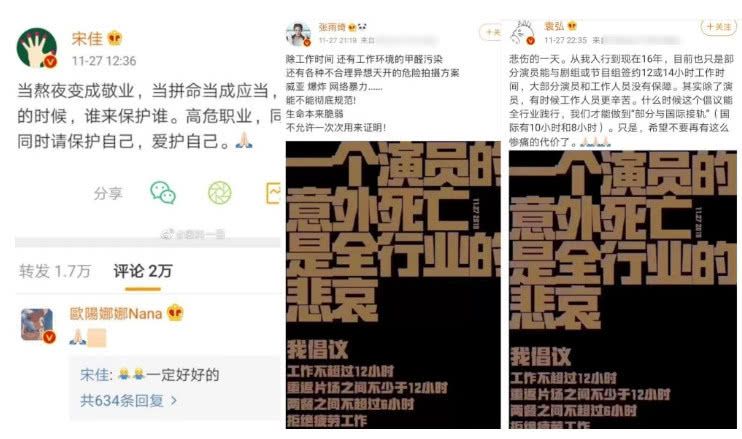Open 宋佳 username link
Image resolution: width=742 pixels, height=439 pixels.
pos(88,38)
